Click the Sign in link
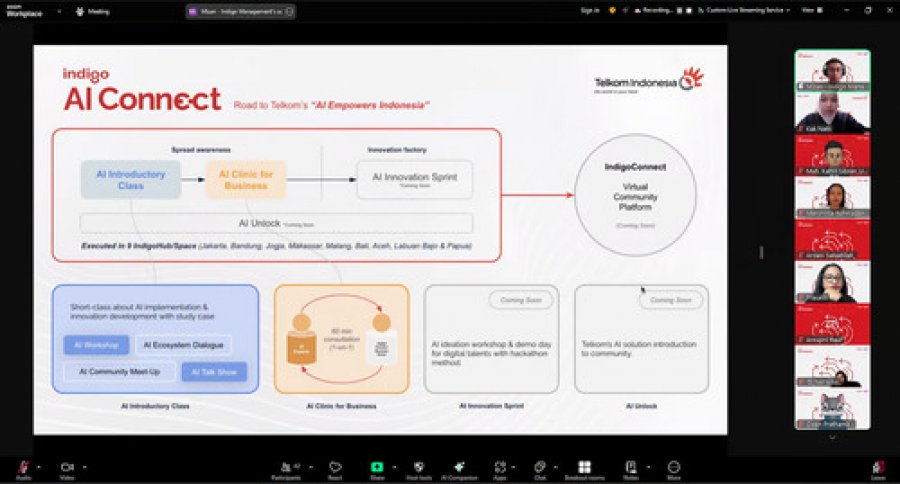 click(590, 10)
